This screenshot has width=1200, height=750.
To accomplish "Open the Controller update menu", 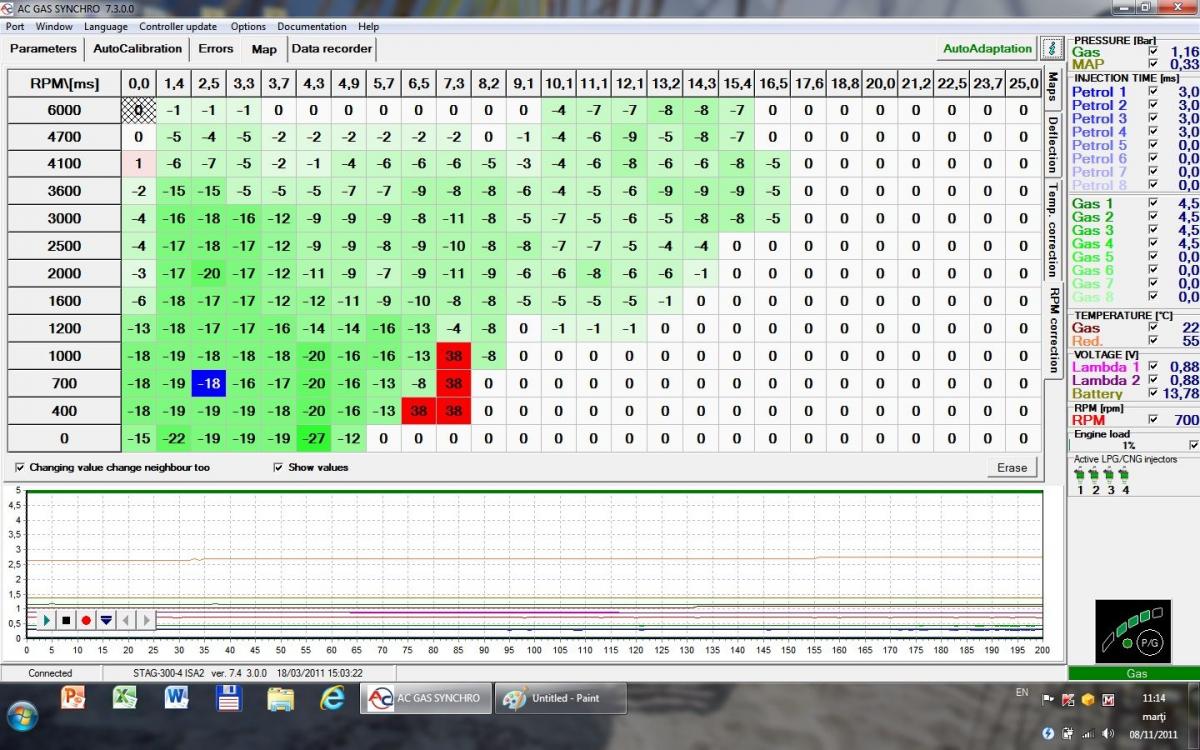I will click(178, 26).
